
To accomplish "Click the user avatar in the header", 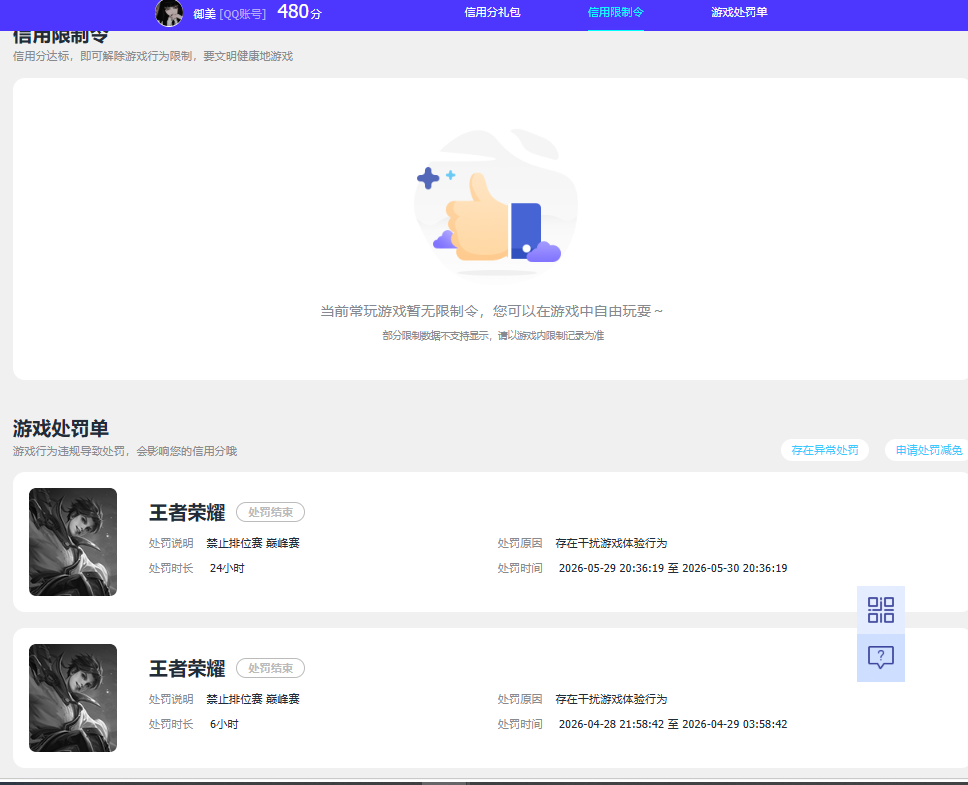I will point(169,13).
